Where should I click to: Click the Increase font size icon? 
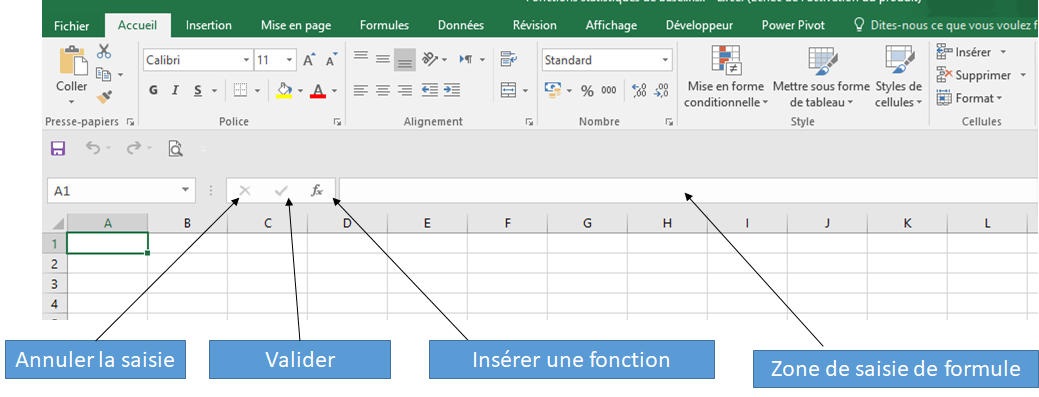(309, 60)
